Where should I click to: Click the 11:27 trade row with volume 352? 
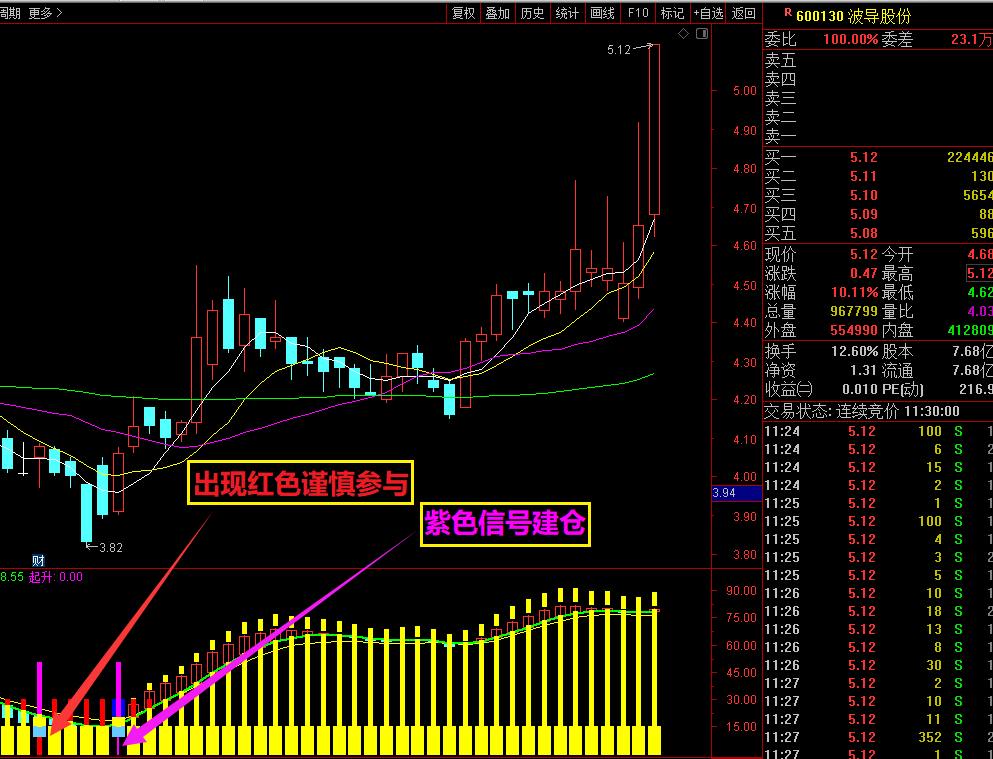878,737
